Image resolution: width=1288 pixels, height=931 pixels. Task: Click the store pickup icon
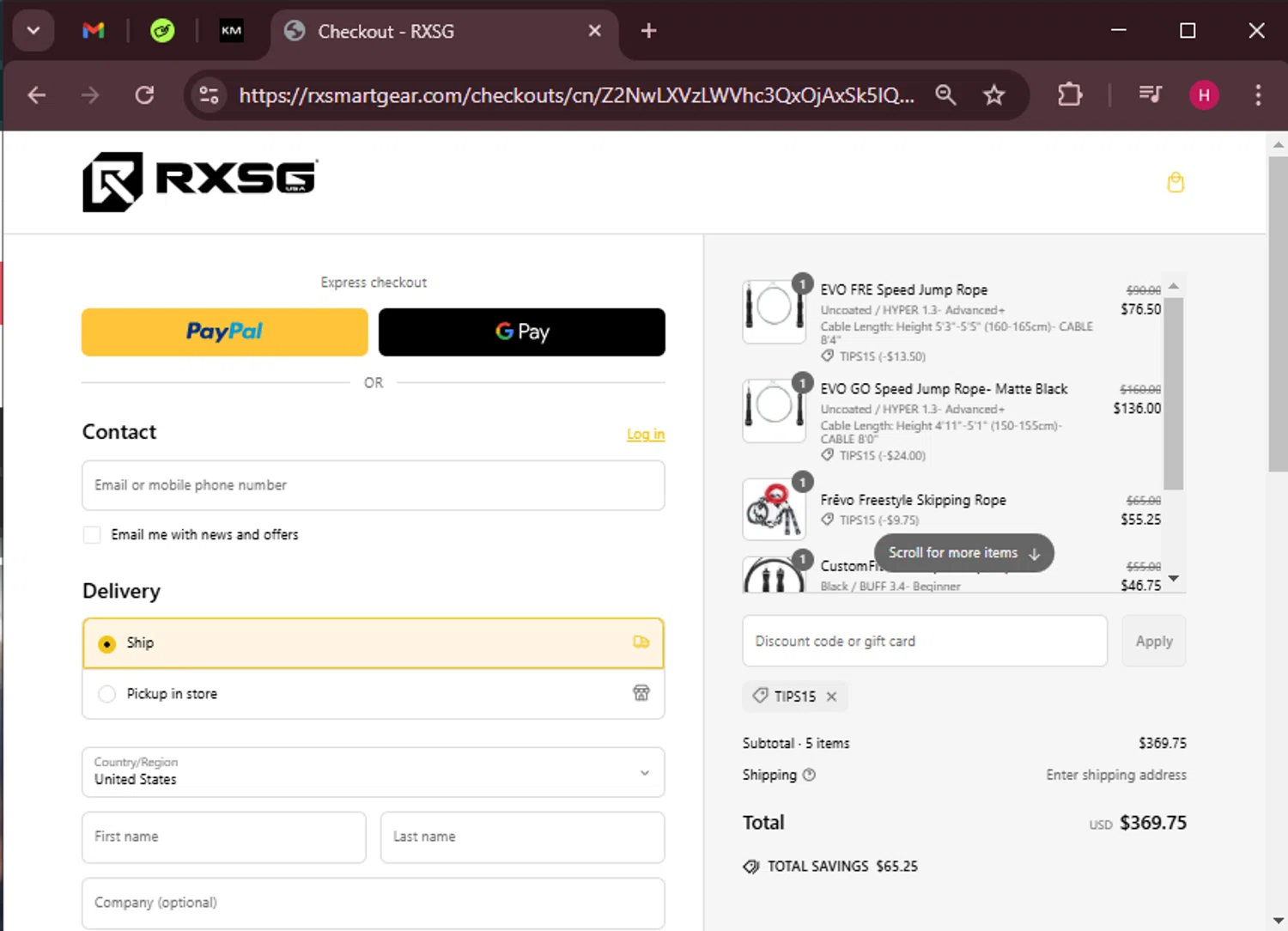pyautogui.click(x=641, y=693)
